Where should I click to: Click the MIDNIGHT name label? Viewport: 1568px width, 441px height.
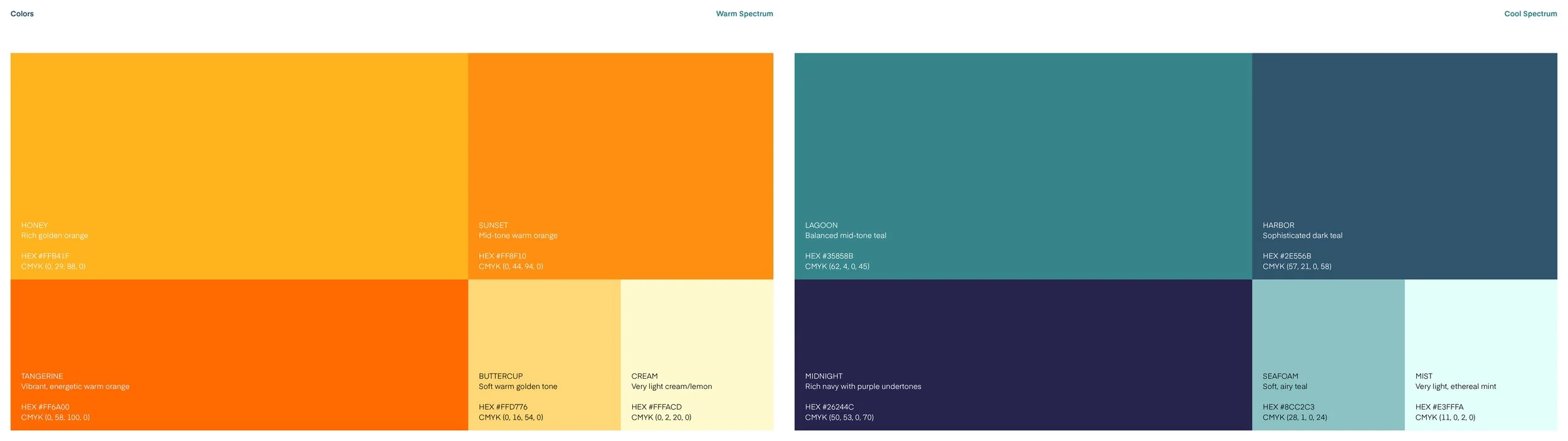[x=824, y=376]
